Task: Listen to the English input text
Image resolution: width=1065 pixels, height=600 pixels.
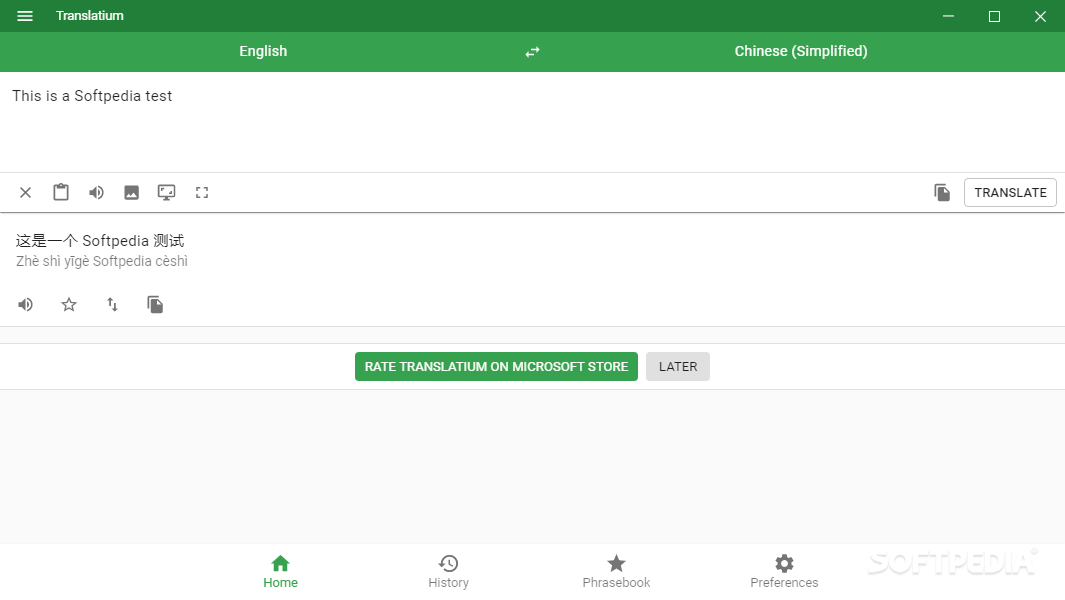Action: tap(96, 192)
